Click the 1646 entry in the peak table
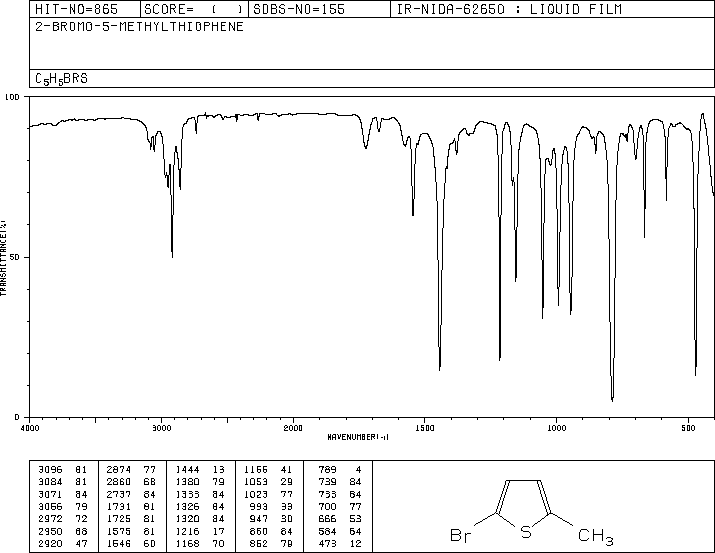715x553 pixels. tap(119, 544)
